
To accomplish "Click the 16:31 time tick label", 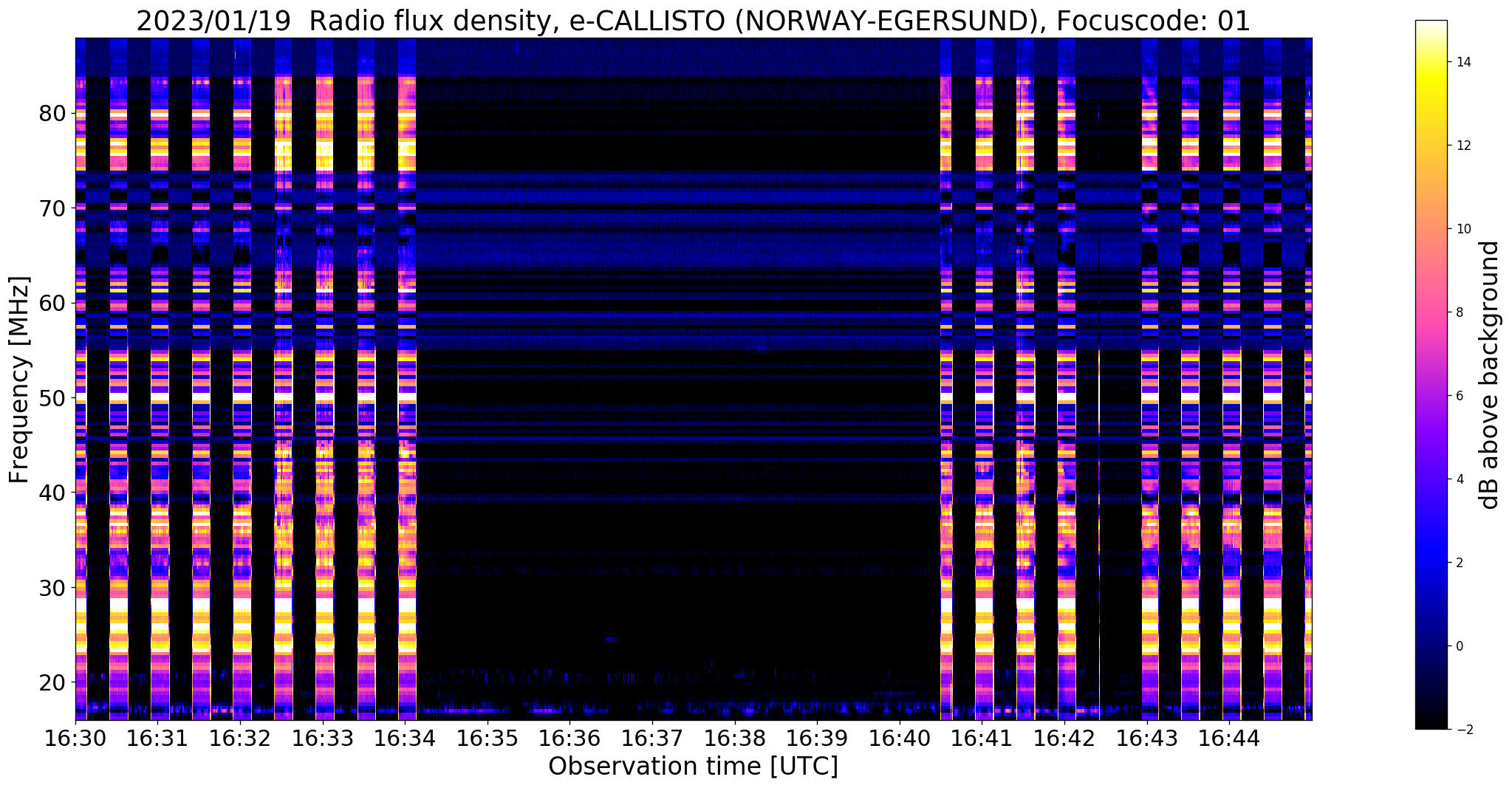I will tap(157, 739).
